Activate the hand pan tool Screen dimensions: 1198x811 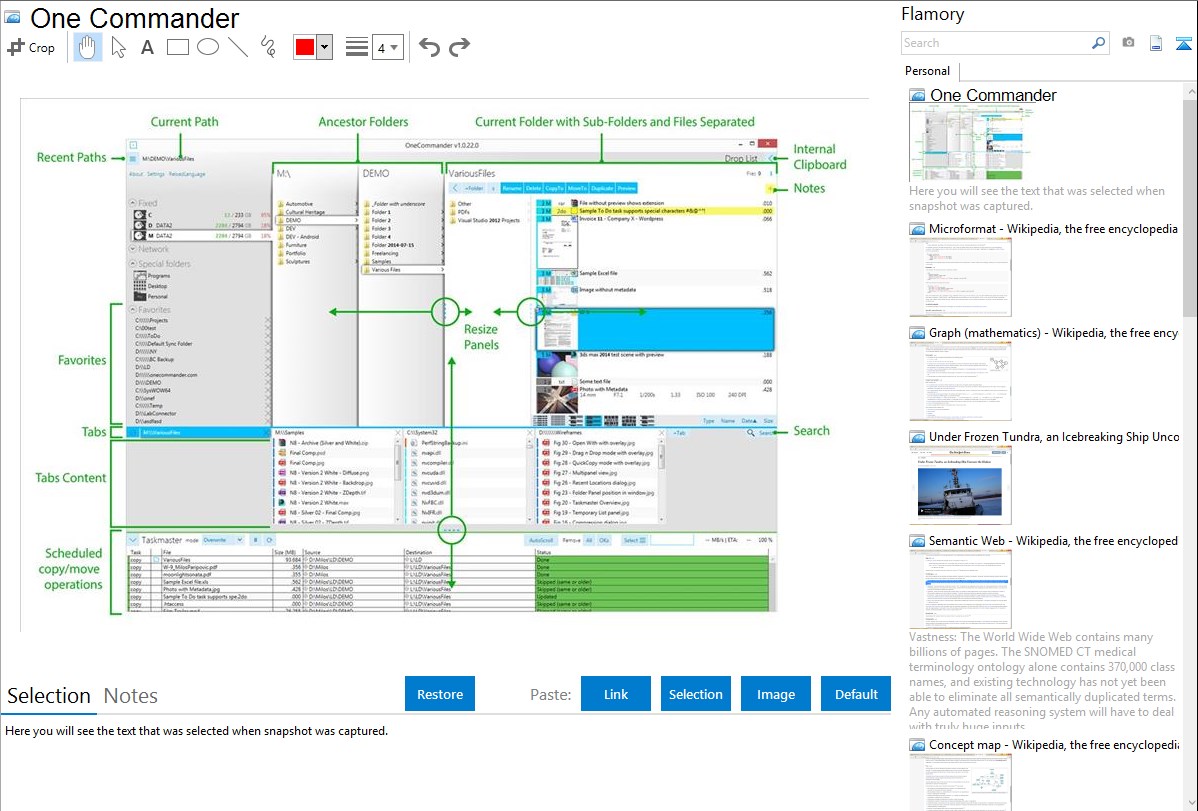87,47
